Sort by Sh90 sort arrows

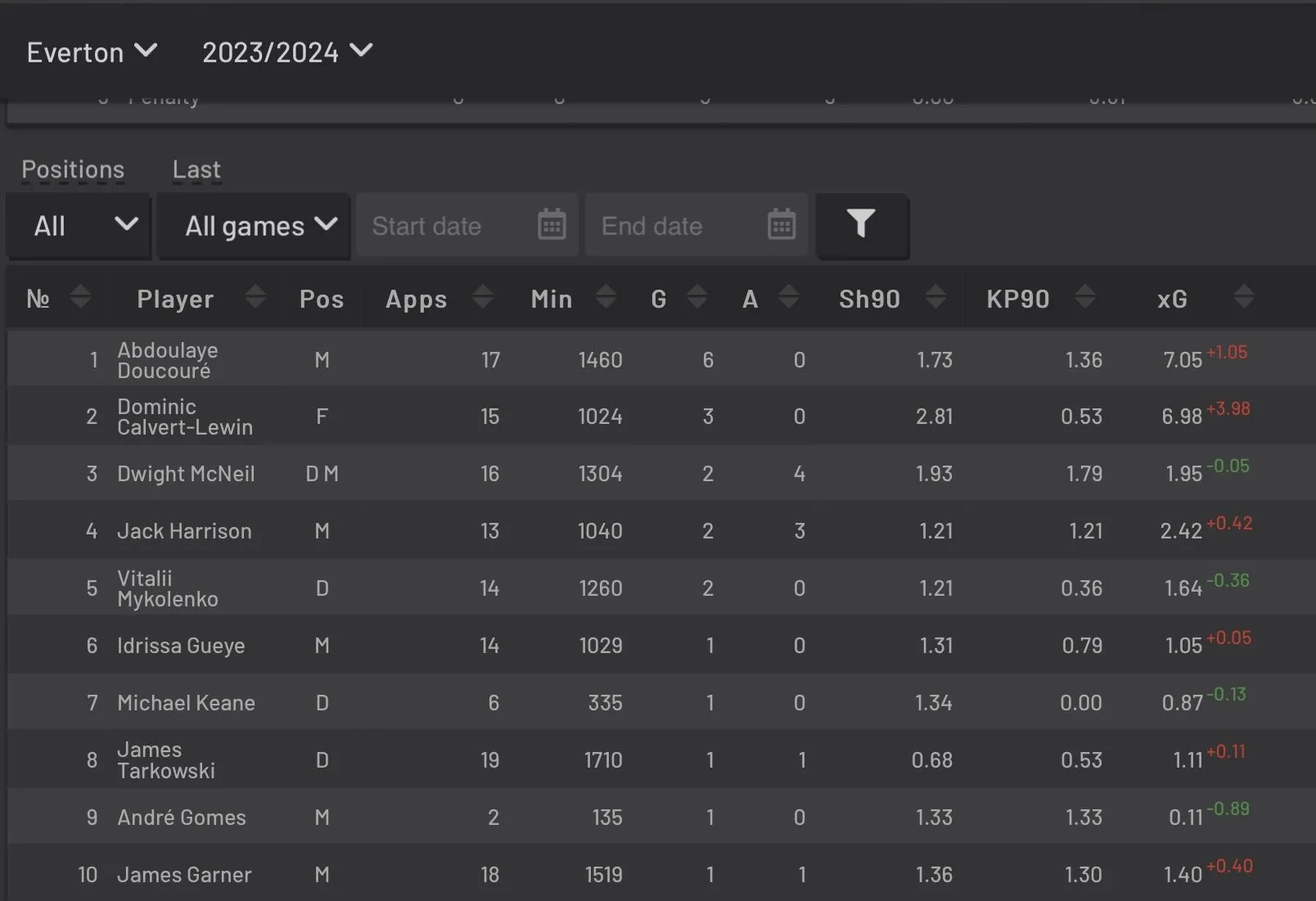tap(936, 297)
